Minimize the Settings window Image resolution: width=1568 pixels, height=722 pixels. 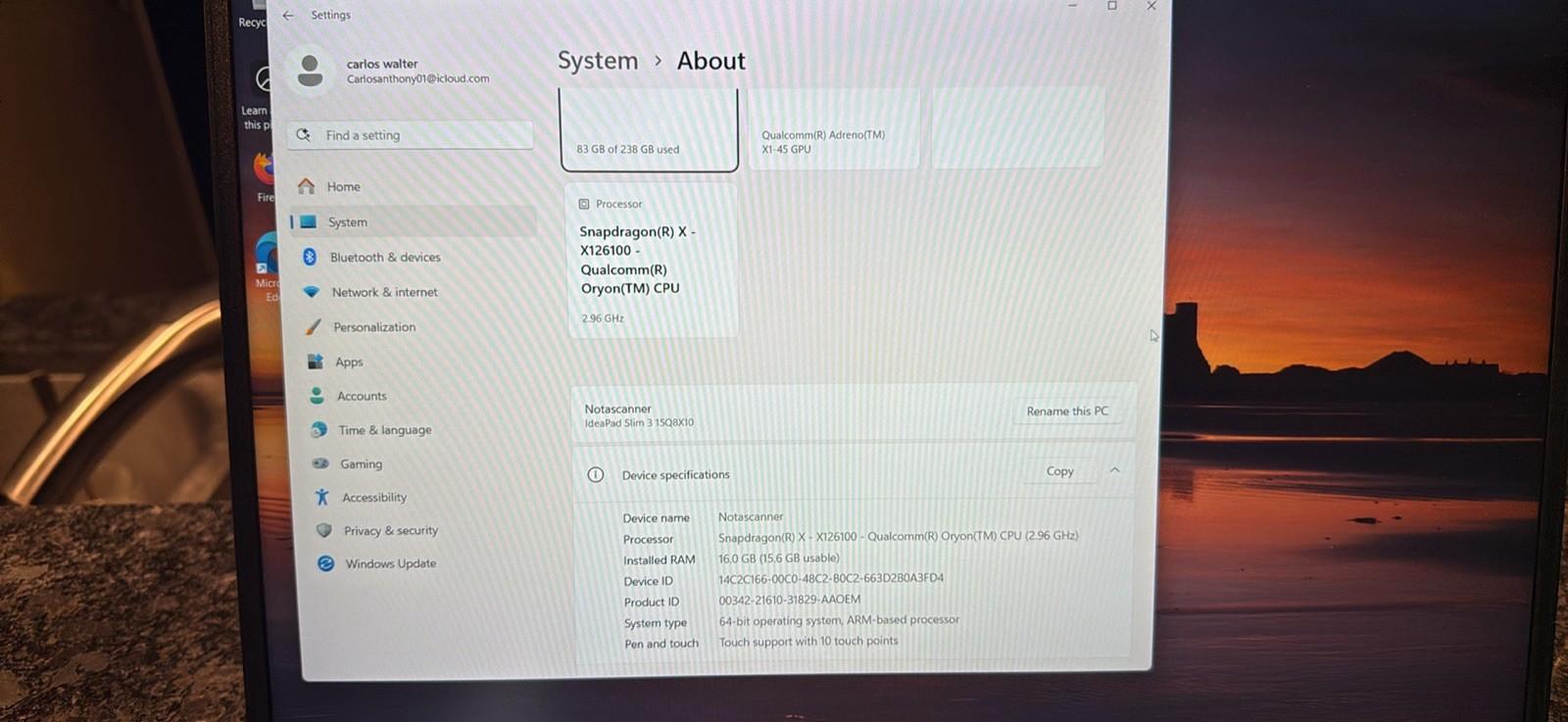pyautogui.click(x=1072, y=6)
